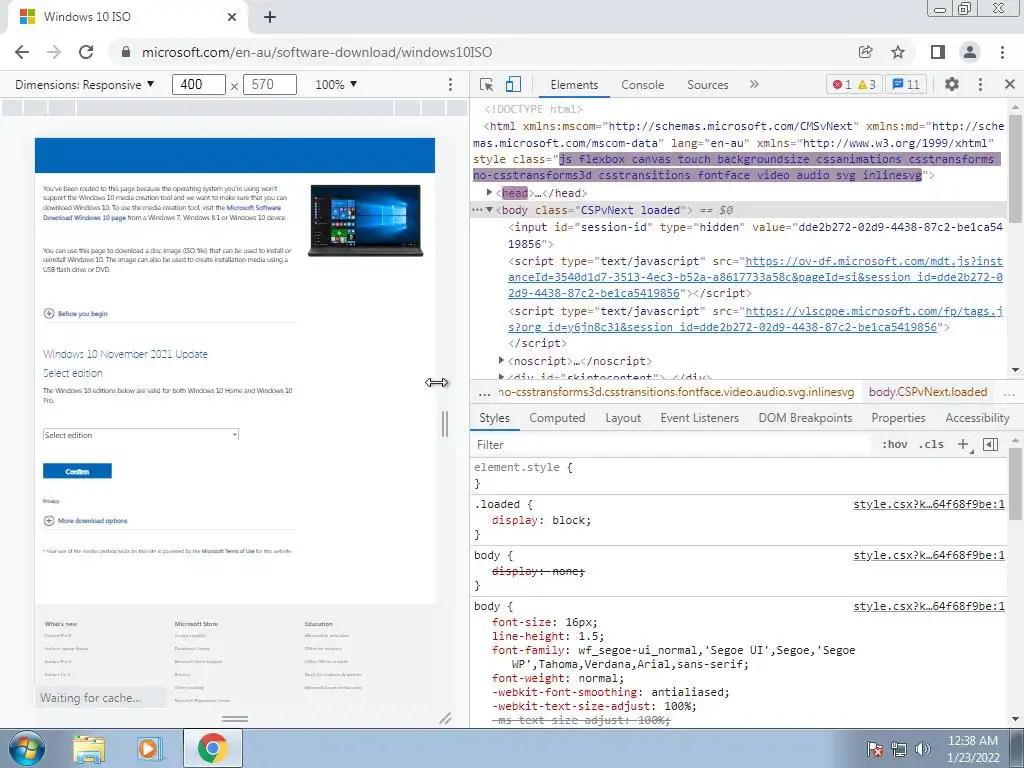Open the ov-df.microsoft.com mdt.js script link
The image size is (1024, 768).
pos(755,277)
